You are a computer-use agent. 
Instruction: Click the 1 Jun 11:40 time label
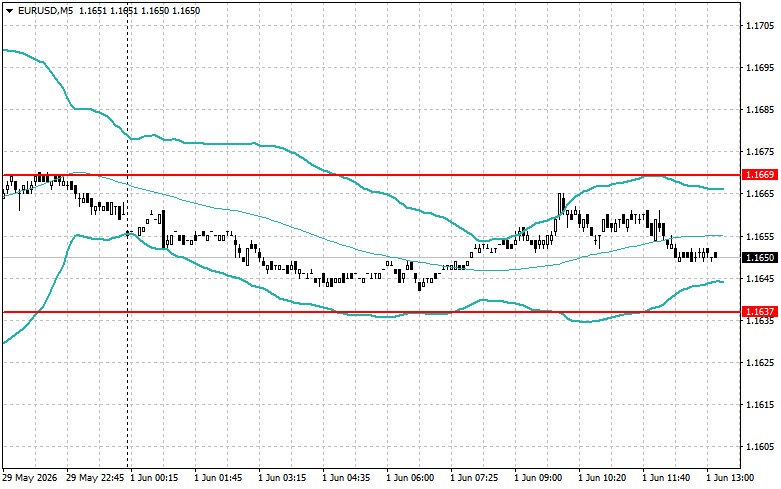tap(666, 478)
